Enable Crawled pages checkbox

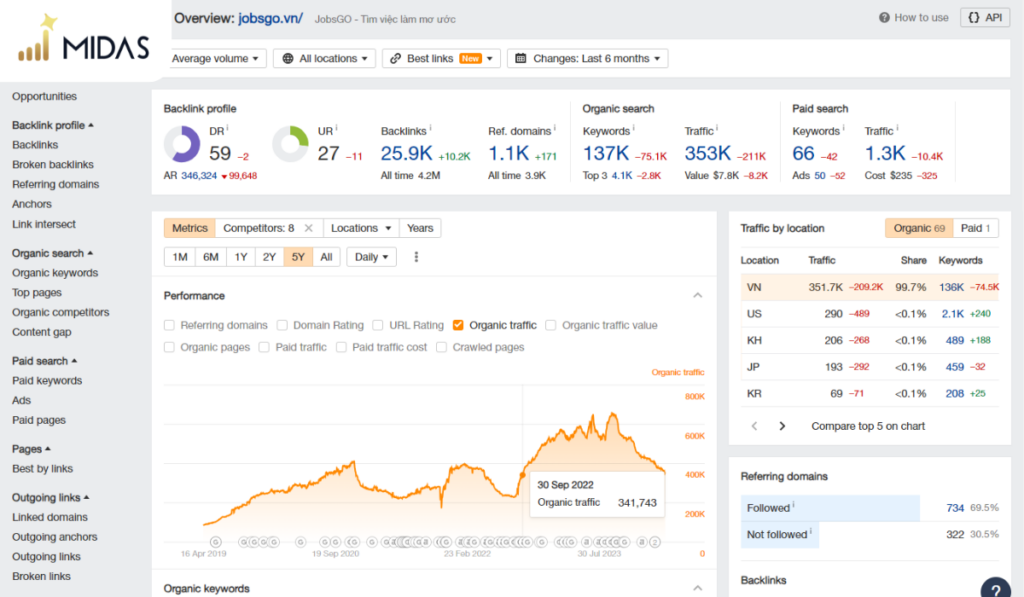tap(441, 347)
